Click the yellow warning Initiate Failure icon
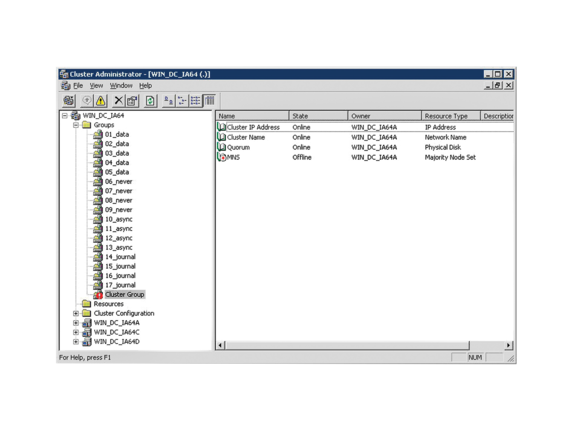 coord(100,100)
